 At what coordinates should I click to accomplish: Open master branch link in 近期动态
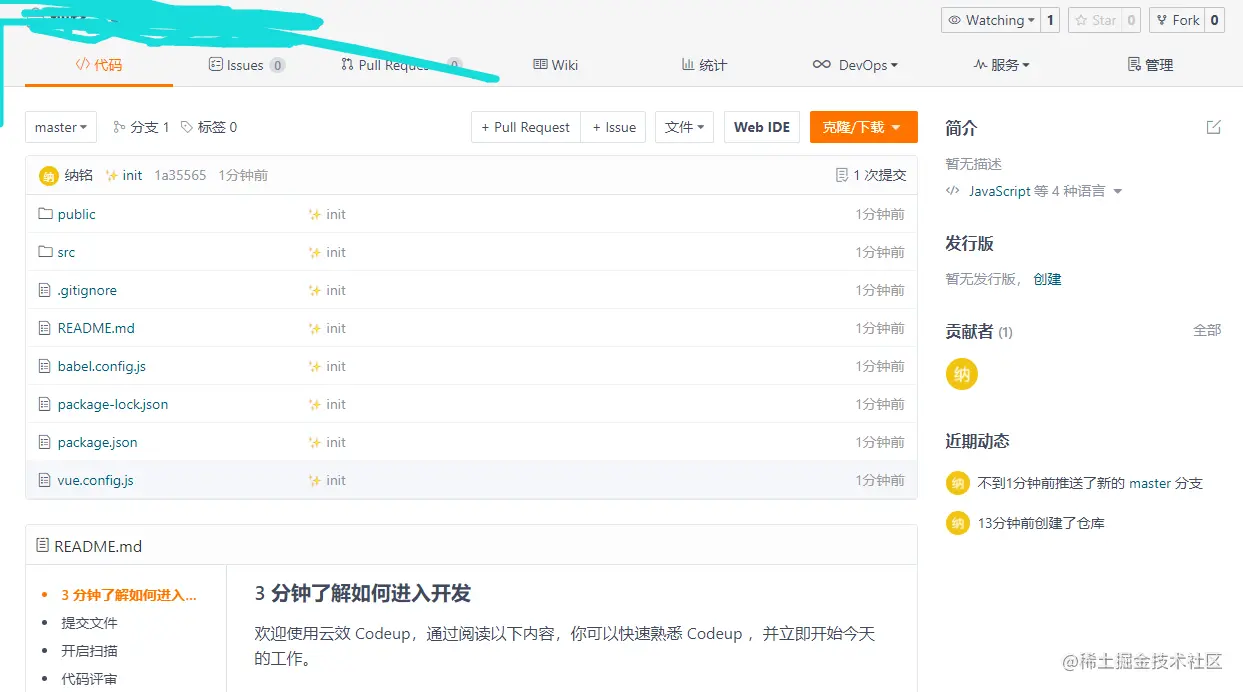coord(1150,483)
